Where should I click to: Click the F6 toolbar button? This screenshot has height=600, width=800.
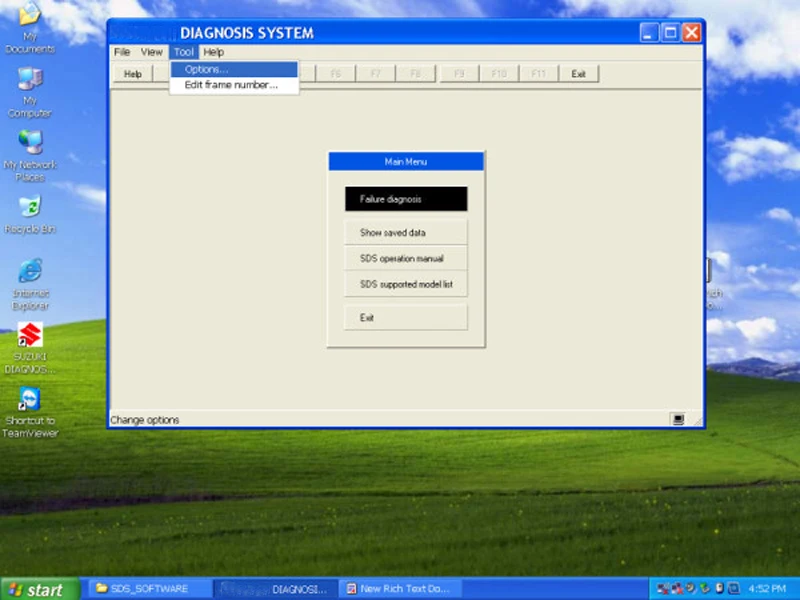coord(335,74)
